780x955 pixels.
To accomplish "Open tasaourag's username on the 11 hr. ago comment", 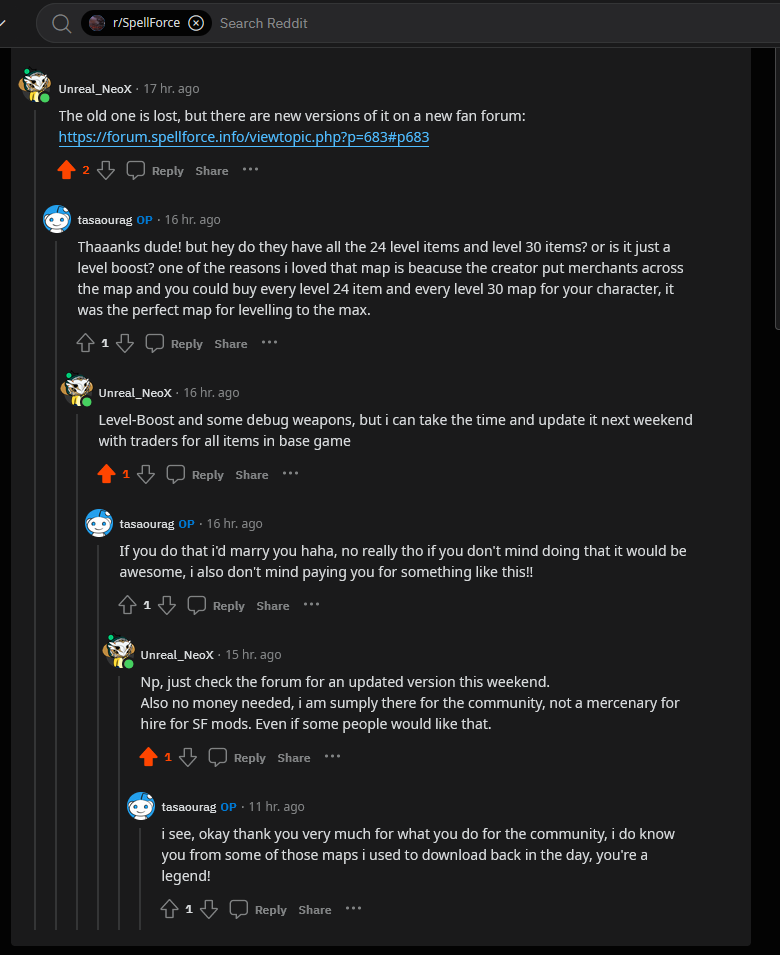I will (x=189, y=807).
